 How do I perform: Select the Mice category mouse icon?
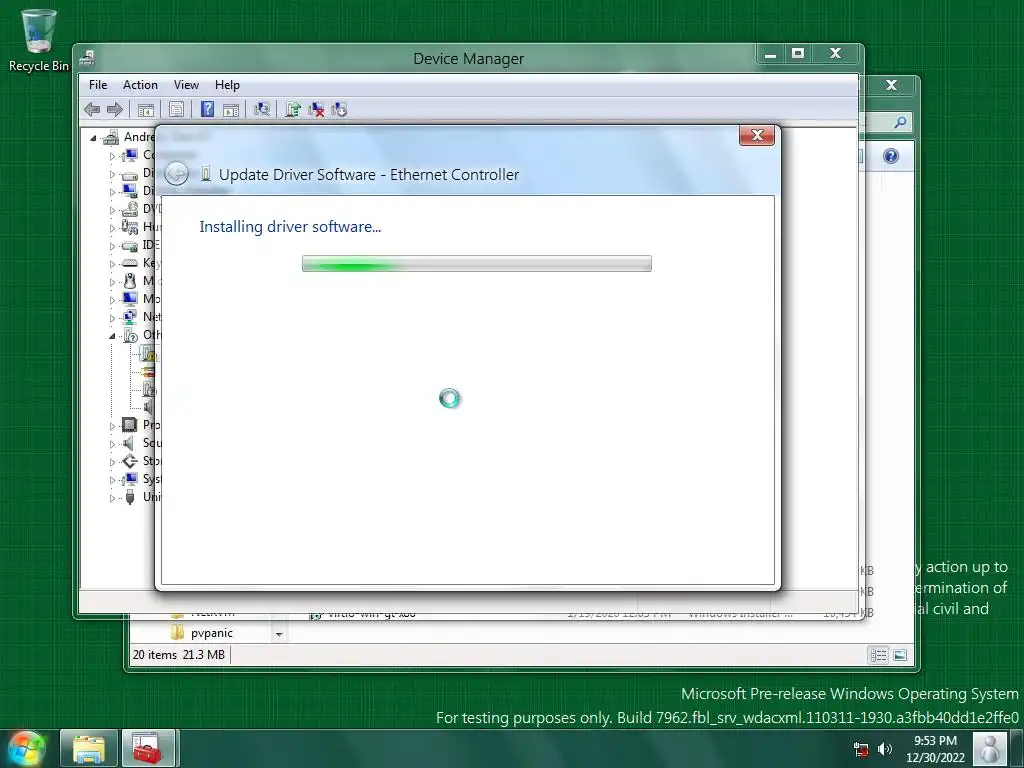click(130, 281)
